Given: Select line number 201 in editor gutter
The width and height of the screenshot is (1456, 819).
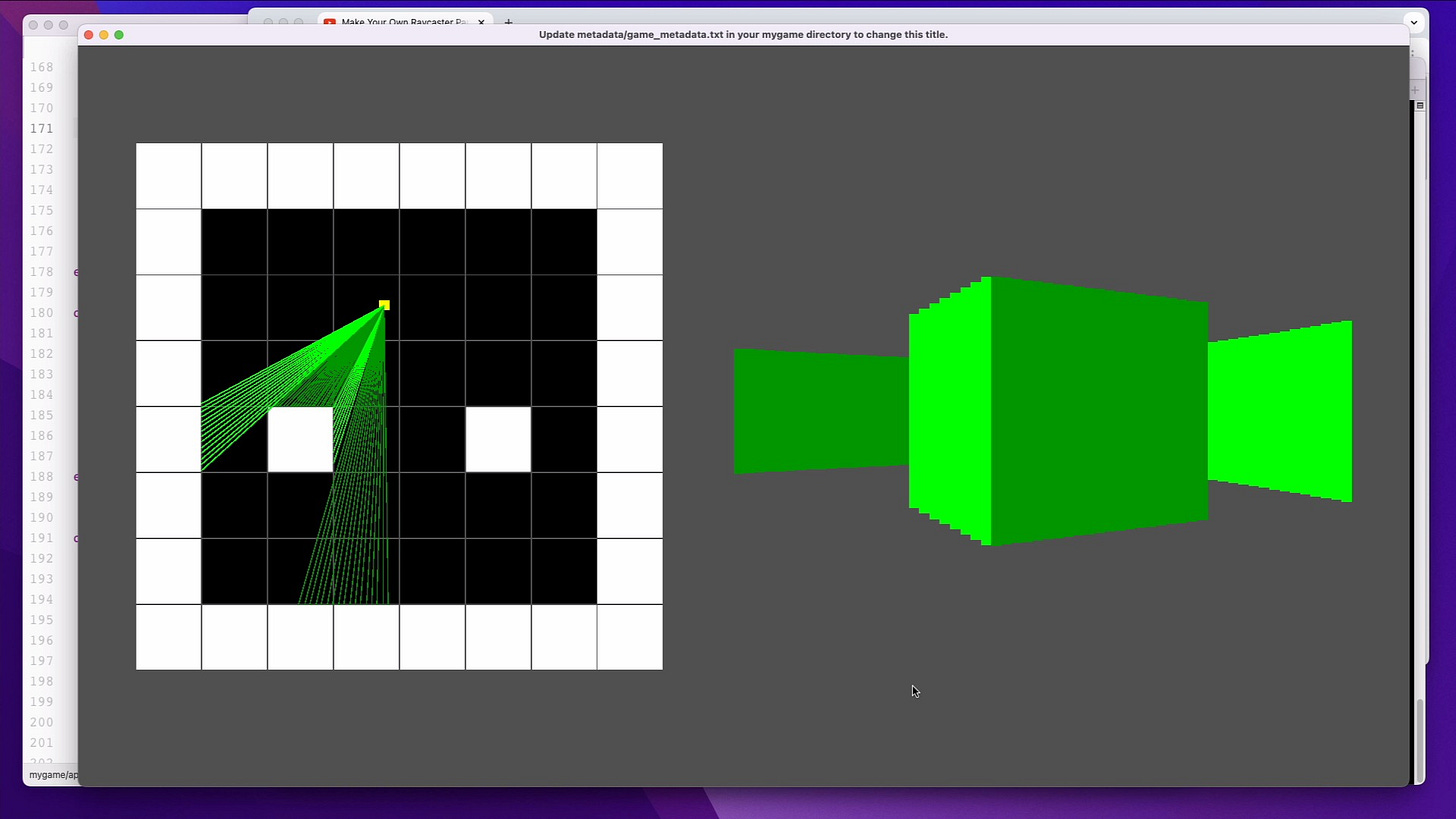Looking at the screenshot, I should coord(41,743).
